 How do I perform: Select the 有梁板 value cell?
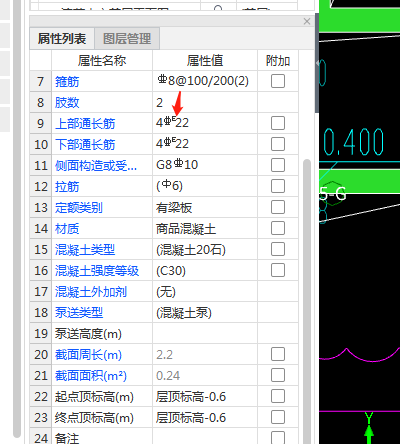[x=205, y=207]
